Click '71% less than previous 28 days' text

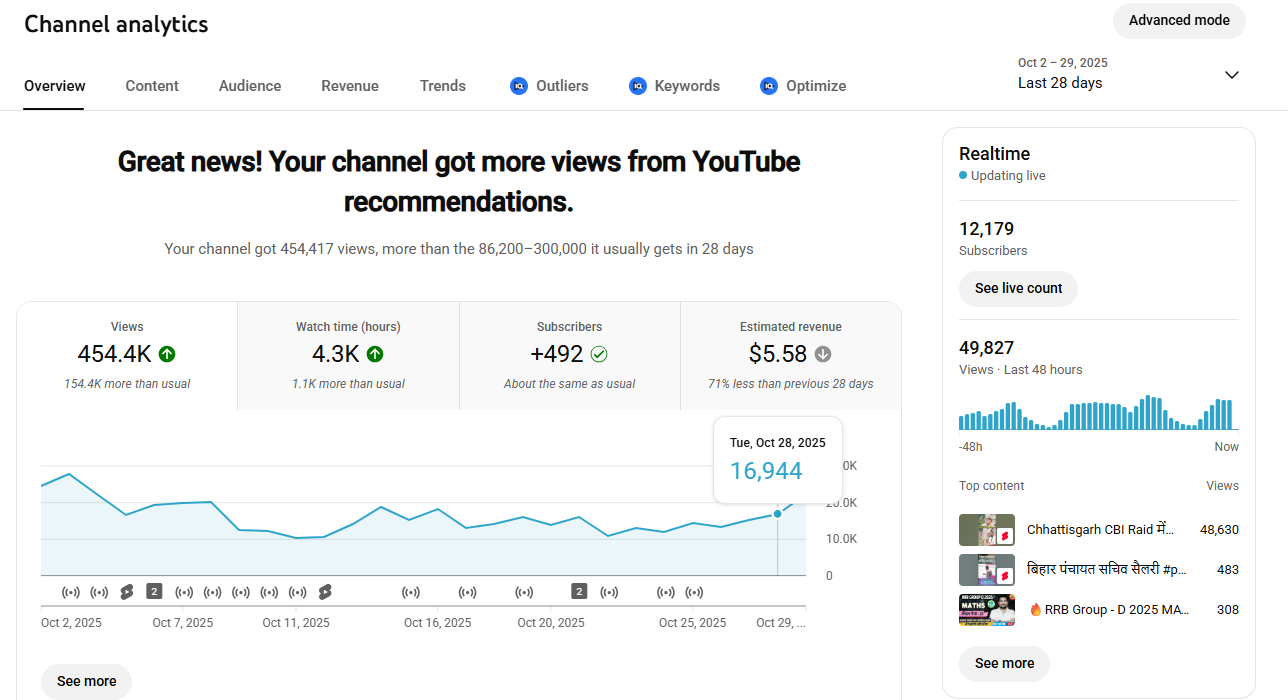[x=791, y=384]
